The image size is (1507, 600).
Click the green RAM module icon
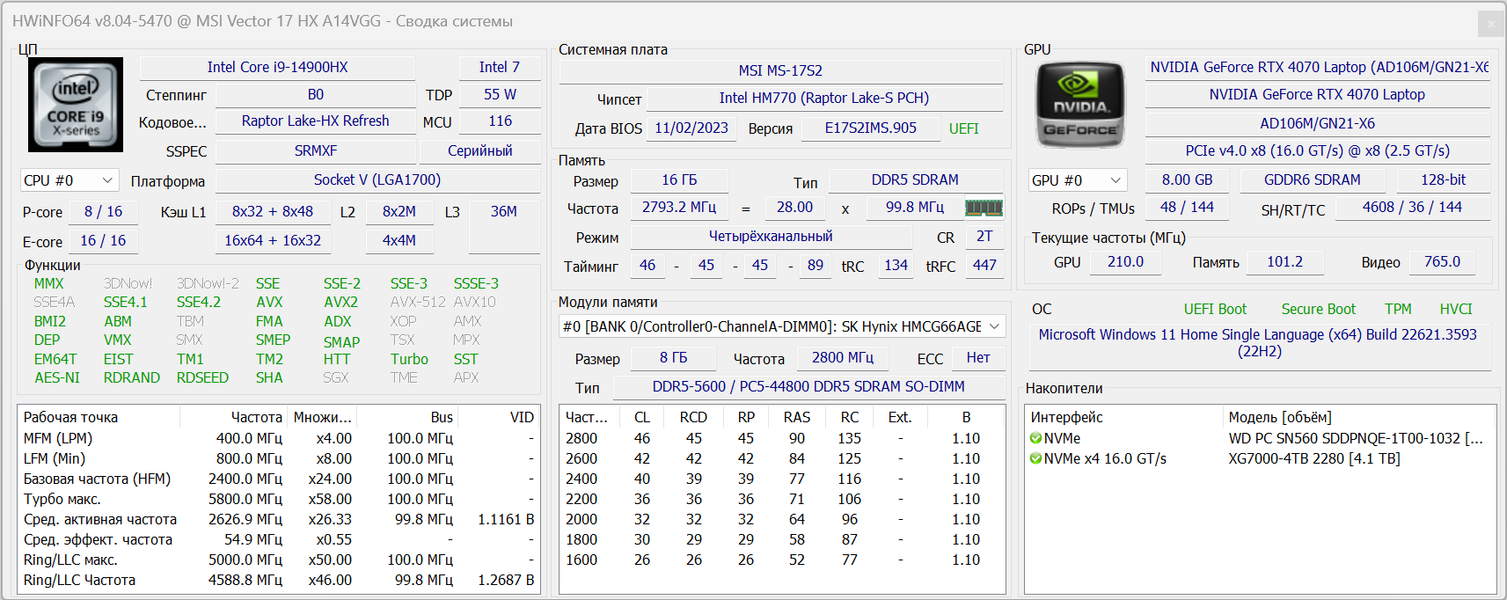click(x=983, y=208)
